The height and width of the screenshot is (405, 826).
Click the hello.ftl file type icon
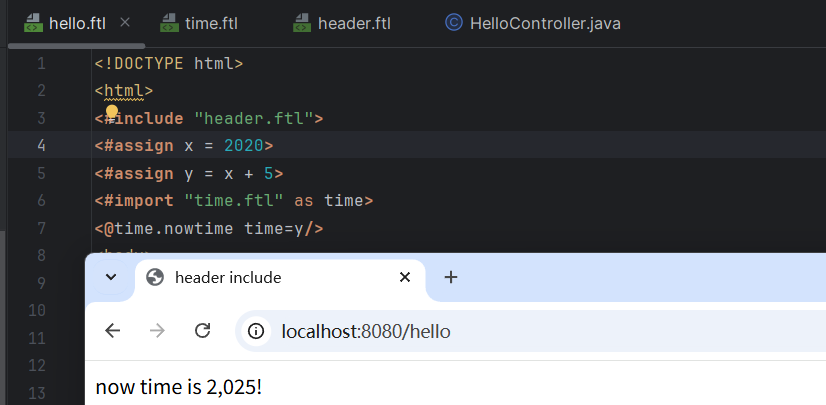pyautogui.click(x=34, y=22)
